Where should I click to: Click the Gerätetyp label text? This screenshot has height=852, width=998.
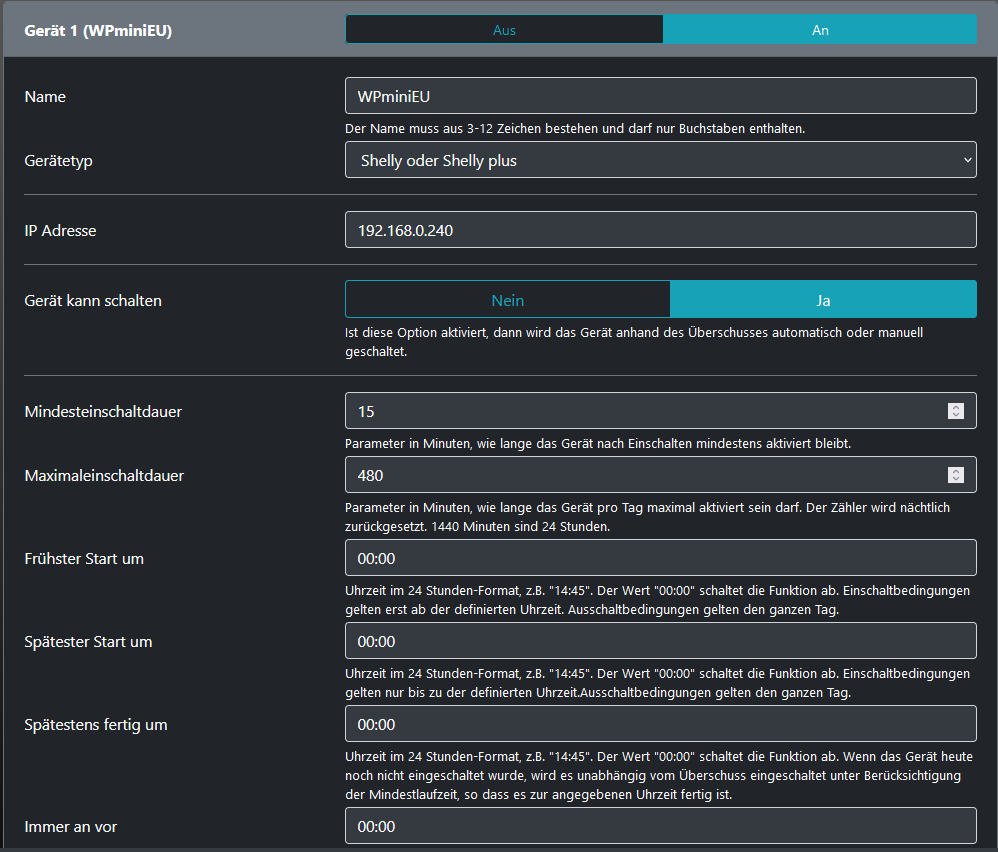click(x=58, y=160)
